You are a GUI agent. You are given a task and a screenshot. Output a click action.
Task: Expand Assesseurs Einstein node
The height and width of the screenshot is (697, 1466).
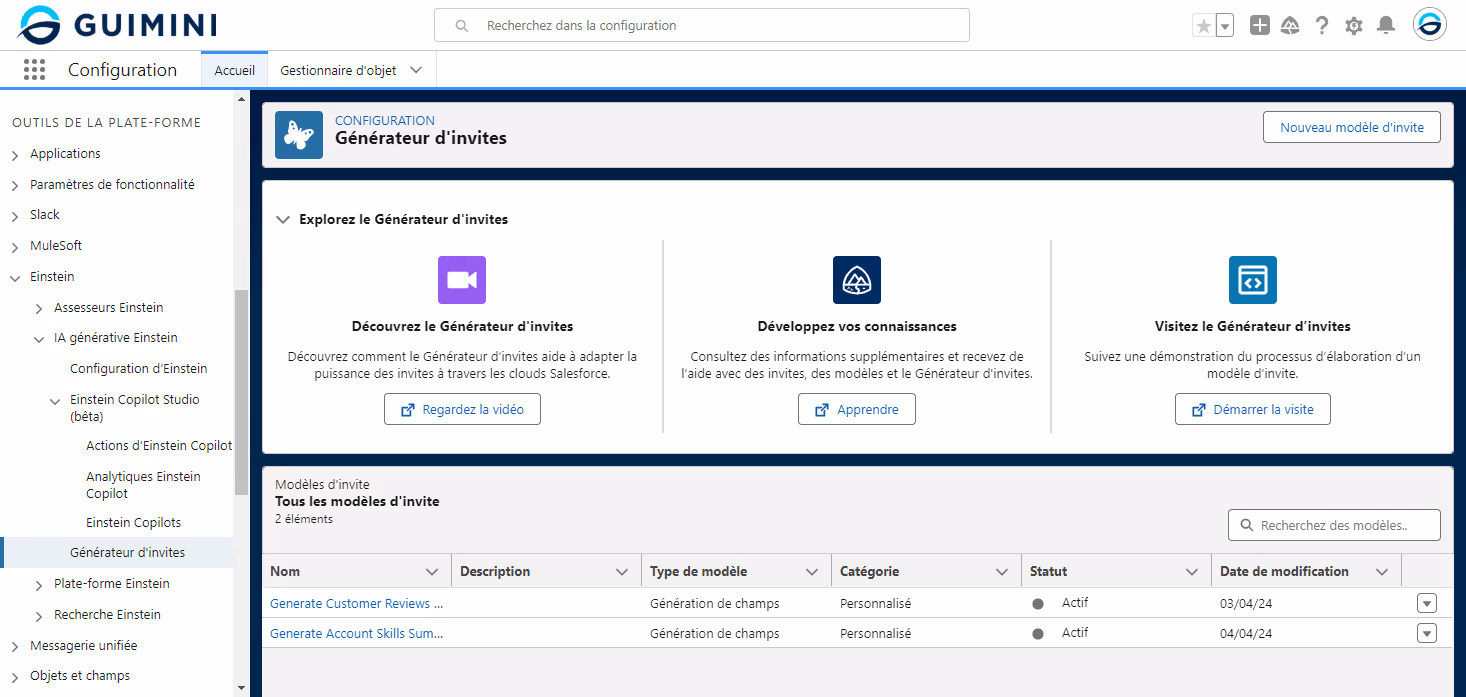coord(39,308)
